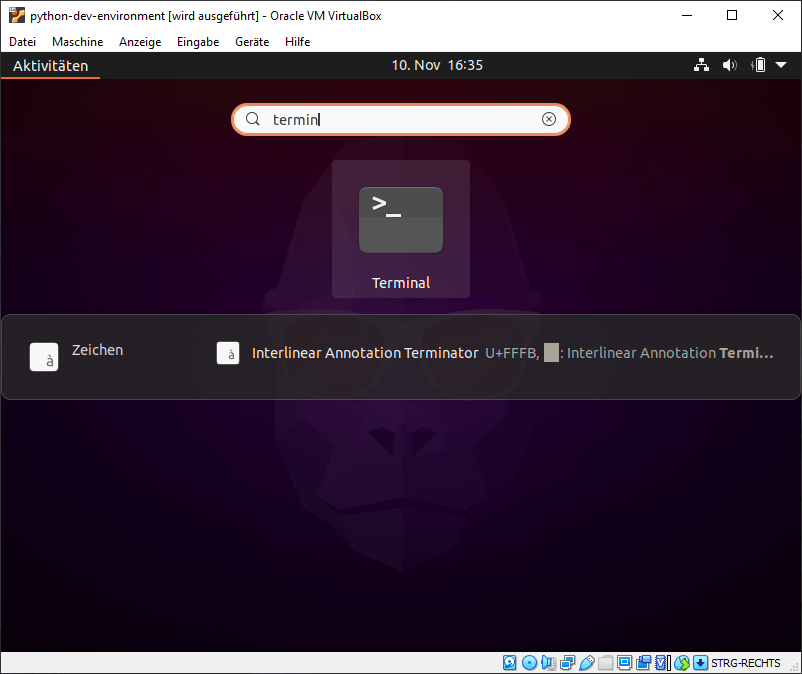The height and width of the screenshot is (674, 802).
Task: Open the Anzeige menu
Action: [x=140, y=42]
